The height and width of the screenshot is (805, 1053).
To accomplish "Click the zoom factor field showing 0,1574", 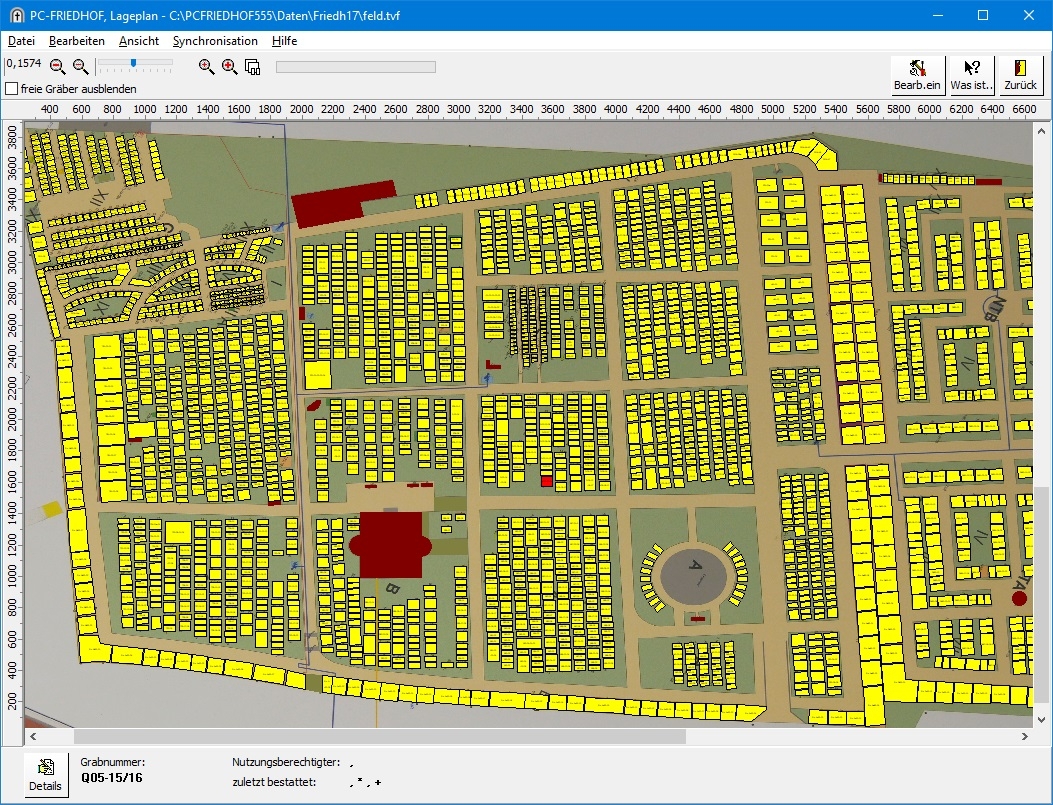I will click(x=22, y=64).
